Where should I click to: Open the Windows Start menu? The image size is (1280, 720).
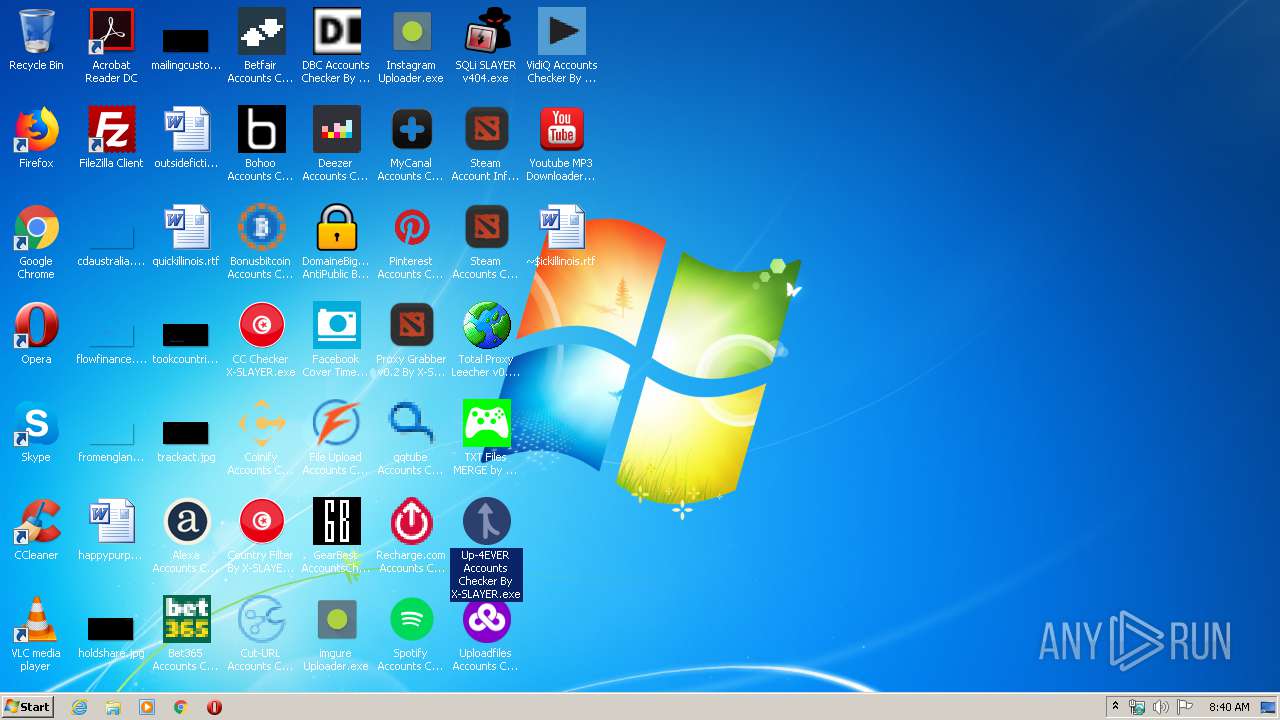coord(27,707)
